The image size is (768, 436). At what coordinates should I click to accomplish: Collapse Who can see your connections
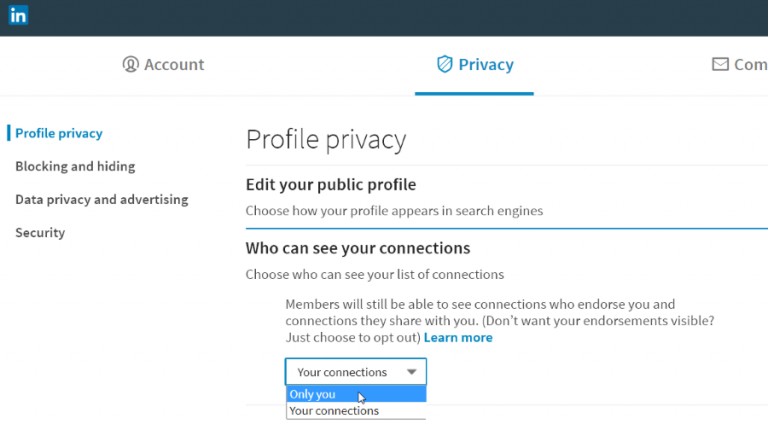(x=358, y=248)
